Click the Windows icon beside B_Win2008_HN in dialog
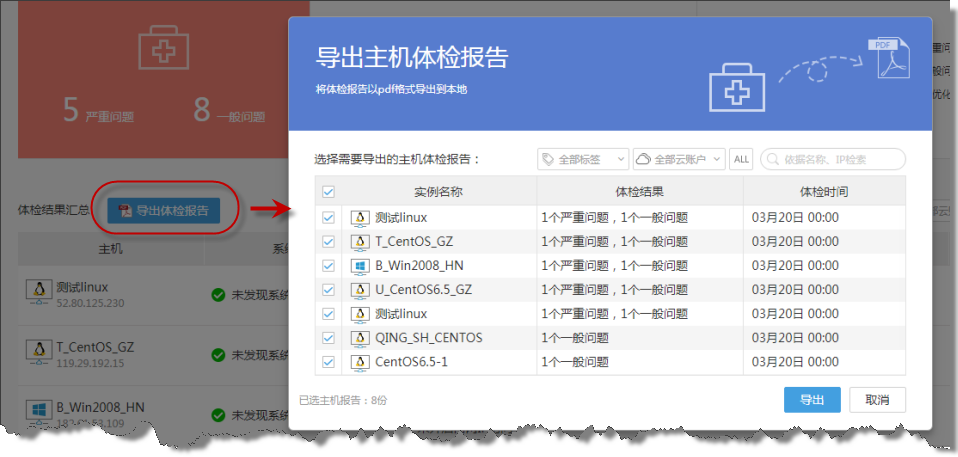The image size is (958, 457). click(x=360, y=266)
